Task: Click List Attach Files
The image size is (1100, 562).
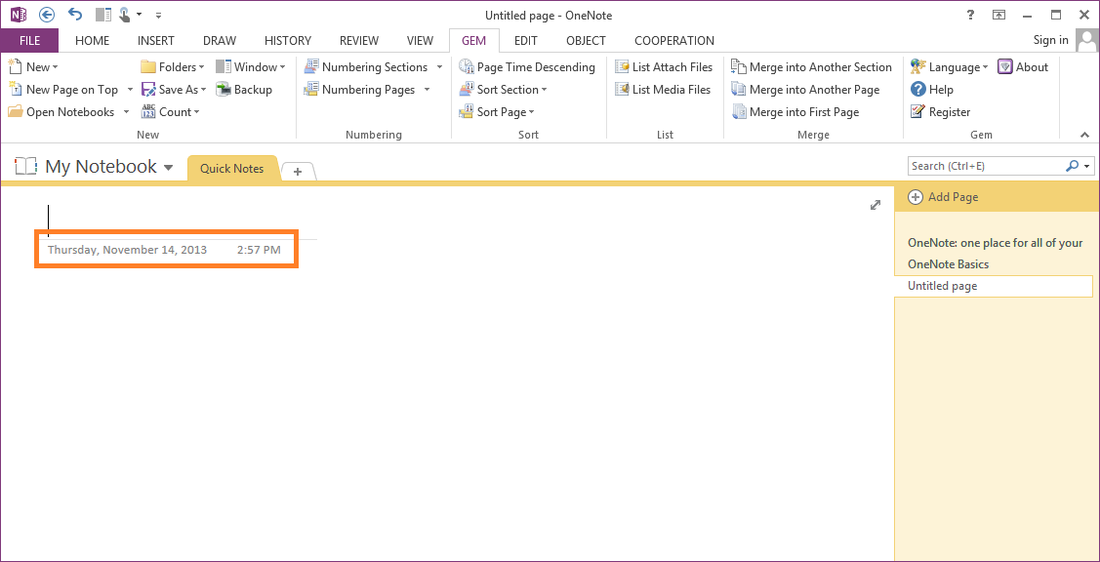Action: click(x=664, y=67)
